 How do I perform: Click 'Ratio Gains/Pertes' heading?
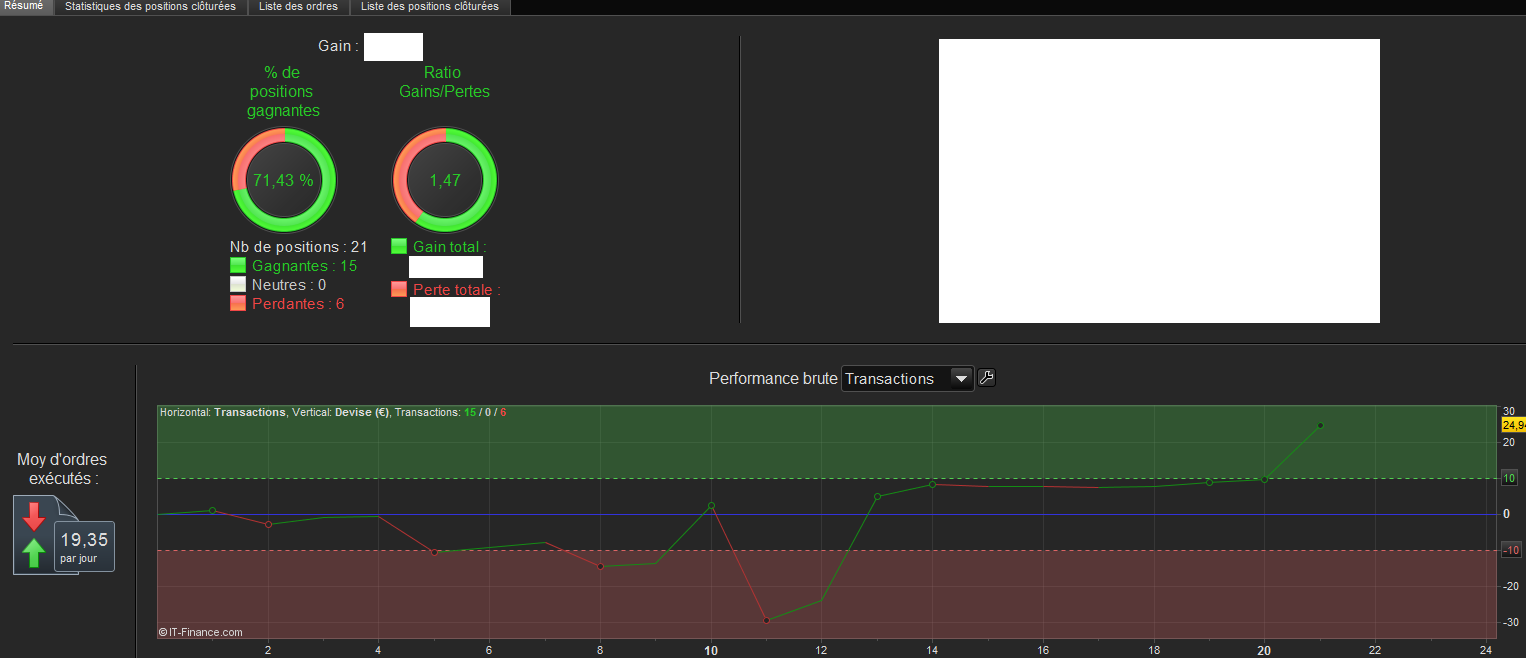pos(445,82)
